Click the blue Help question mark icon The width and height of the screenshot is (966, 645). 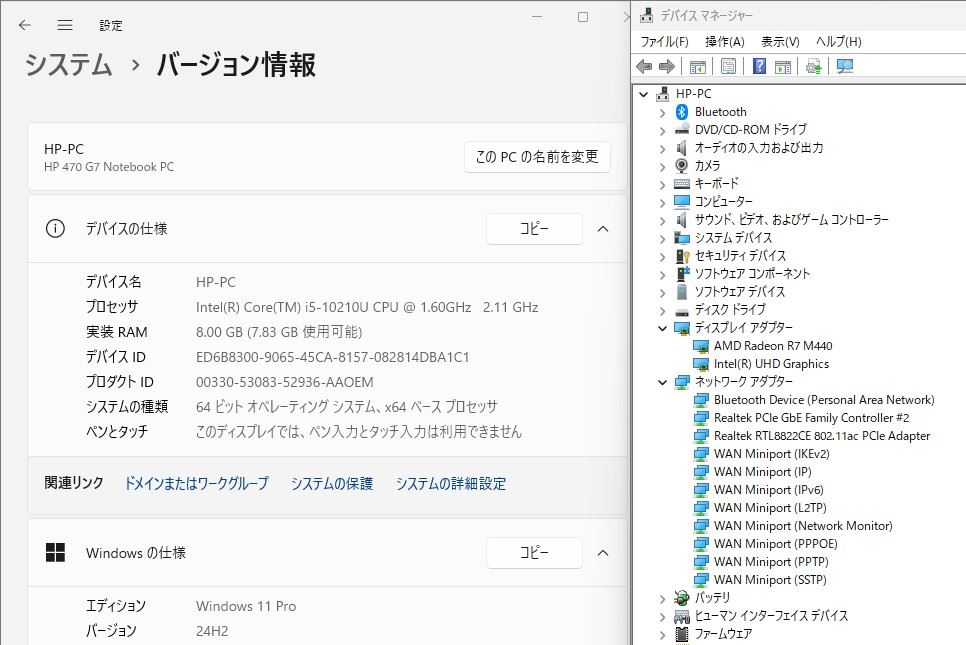760,66
